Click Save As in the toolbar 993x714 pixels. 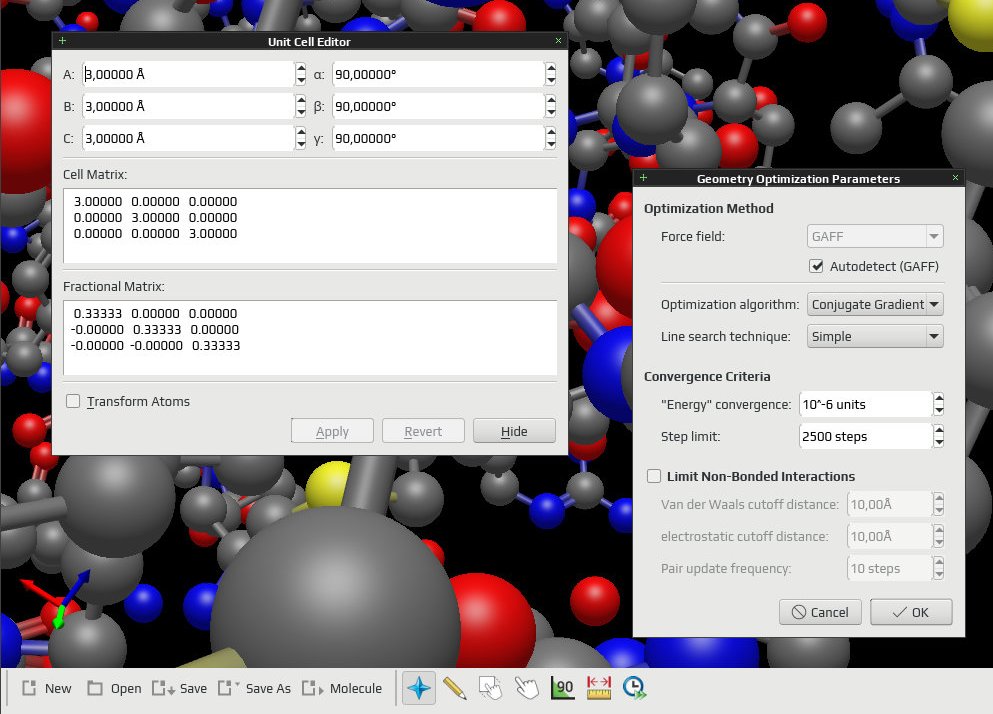254,688
